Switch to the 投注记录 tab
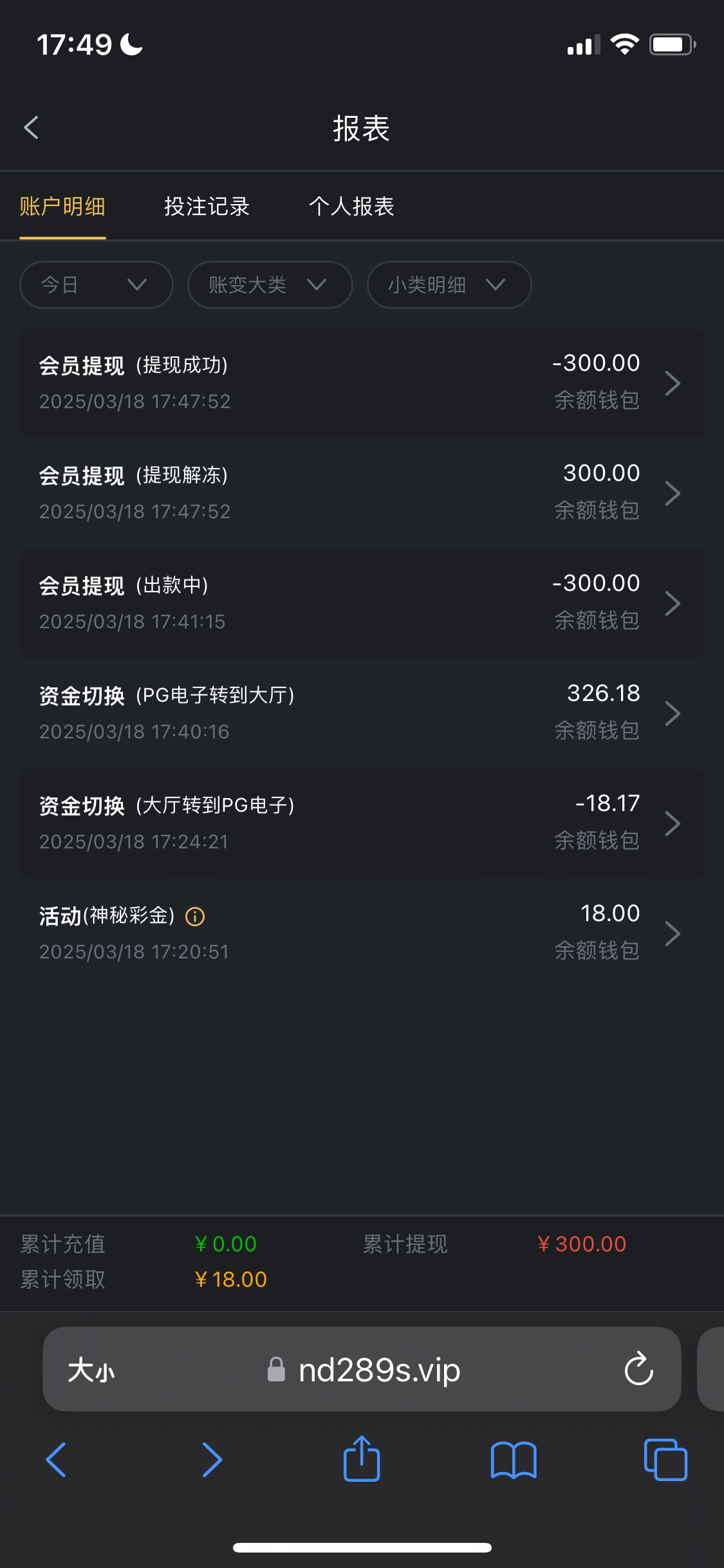Image resolution: width=724 pixels, height=1568 pixels. point(207,207)
